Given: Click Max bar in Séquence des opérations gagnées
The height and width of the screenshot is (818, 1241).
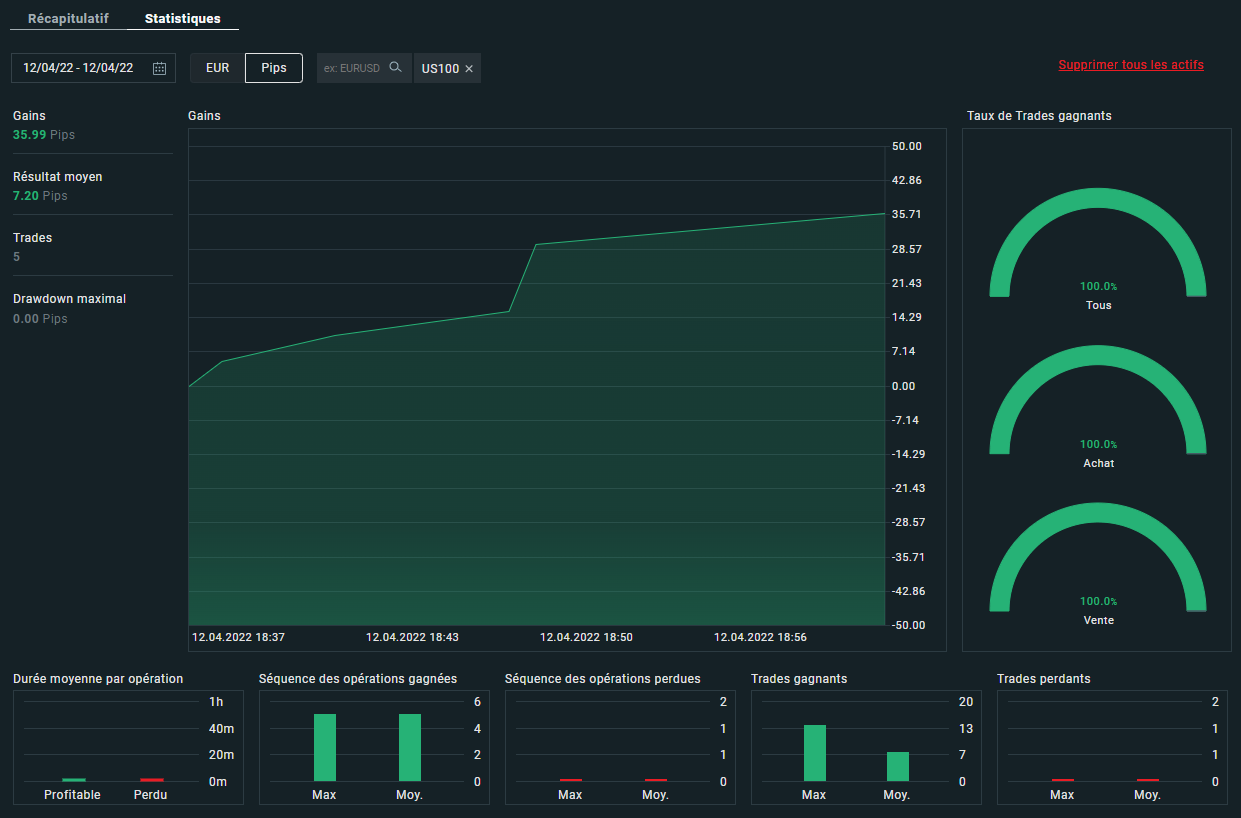Looking at the screenshot, I should point(324,747).
